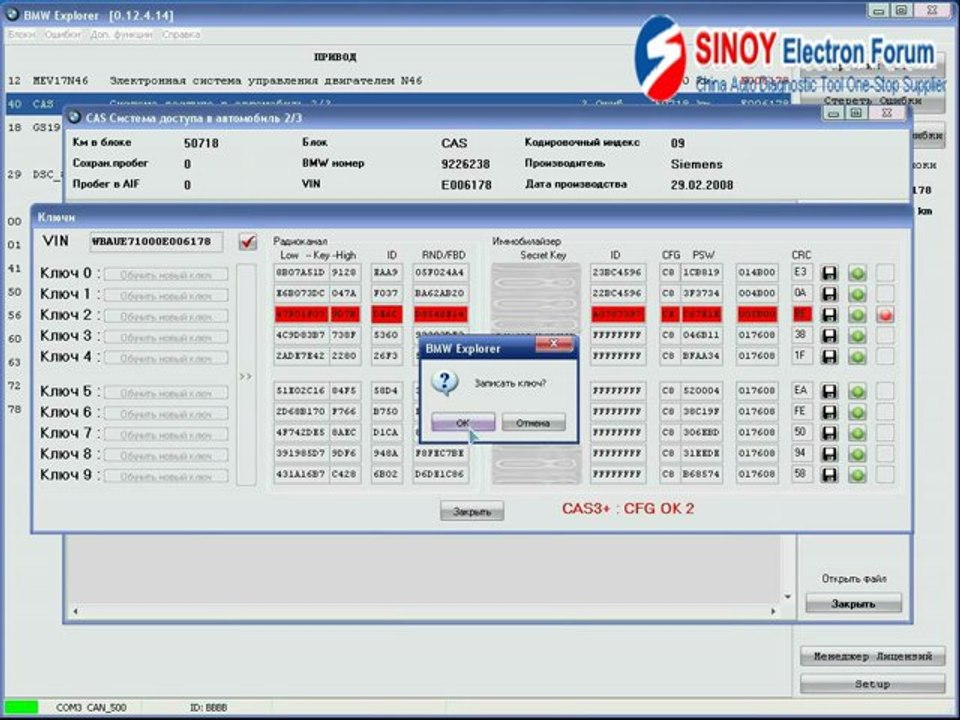Click Стереть Ошибки button
The image size is (960, 720).
[x=872, y=102]
